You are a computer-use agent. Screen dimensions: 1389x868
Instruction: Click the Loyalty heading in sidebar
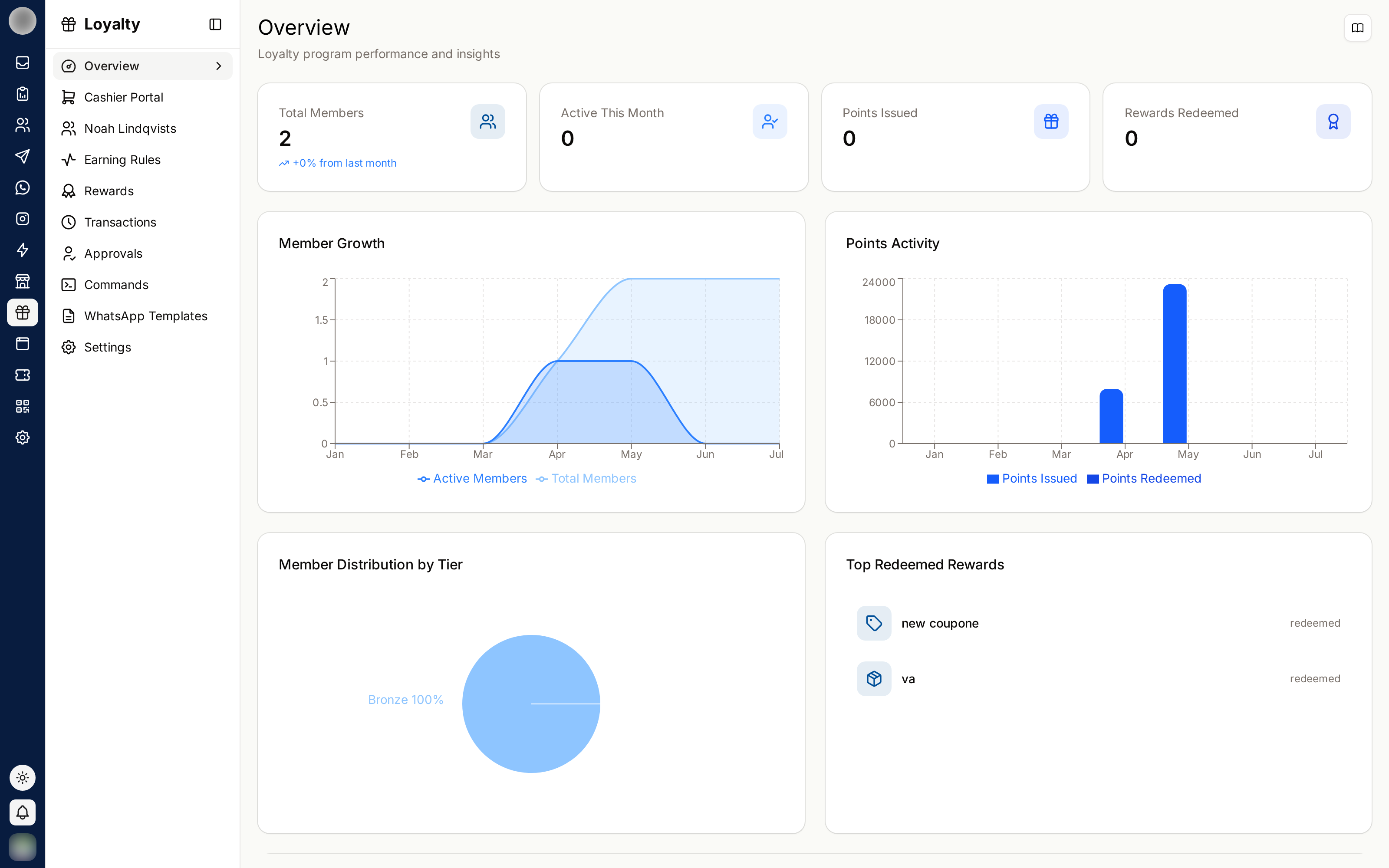coord(112,24)
